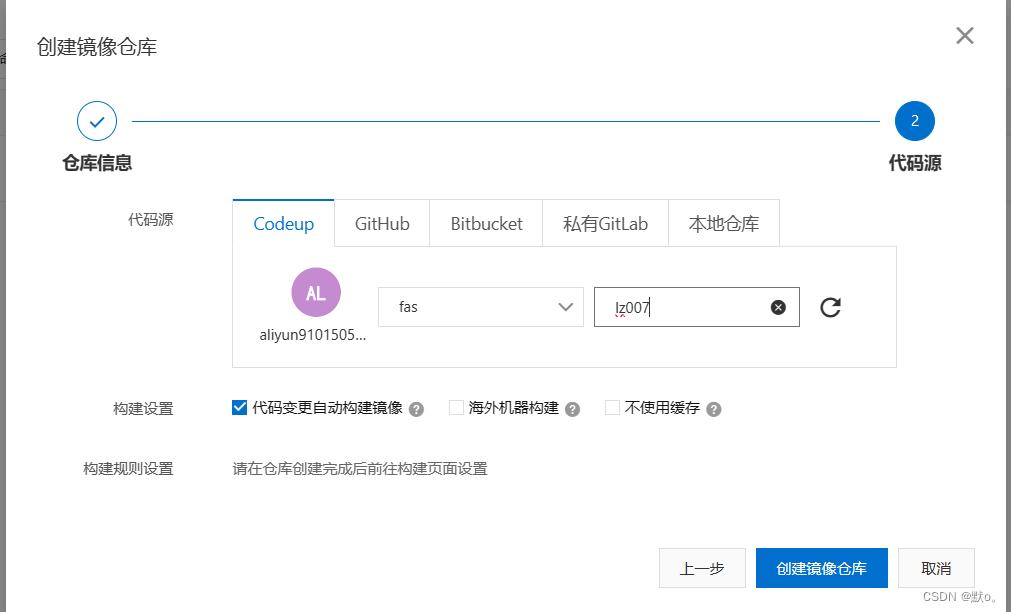Viewport: 1011px width, 612px height.
Task: Click help icon beside no-cache option
Action: 714,409
